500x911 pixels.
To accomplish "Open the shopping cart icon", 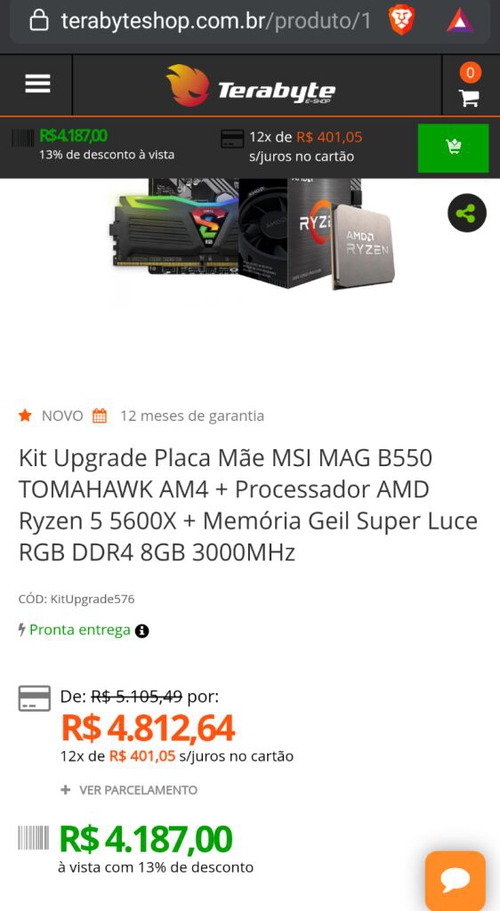I will pyautogui.click(x=469, y=98).
